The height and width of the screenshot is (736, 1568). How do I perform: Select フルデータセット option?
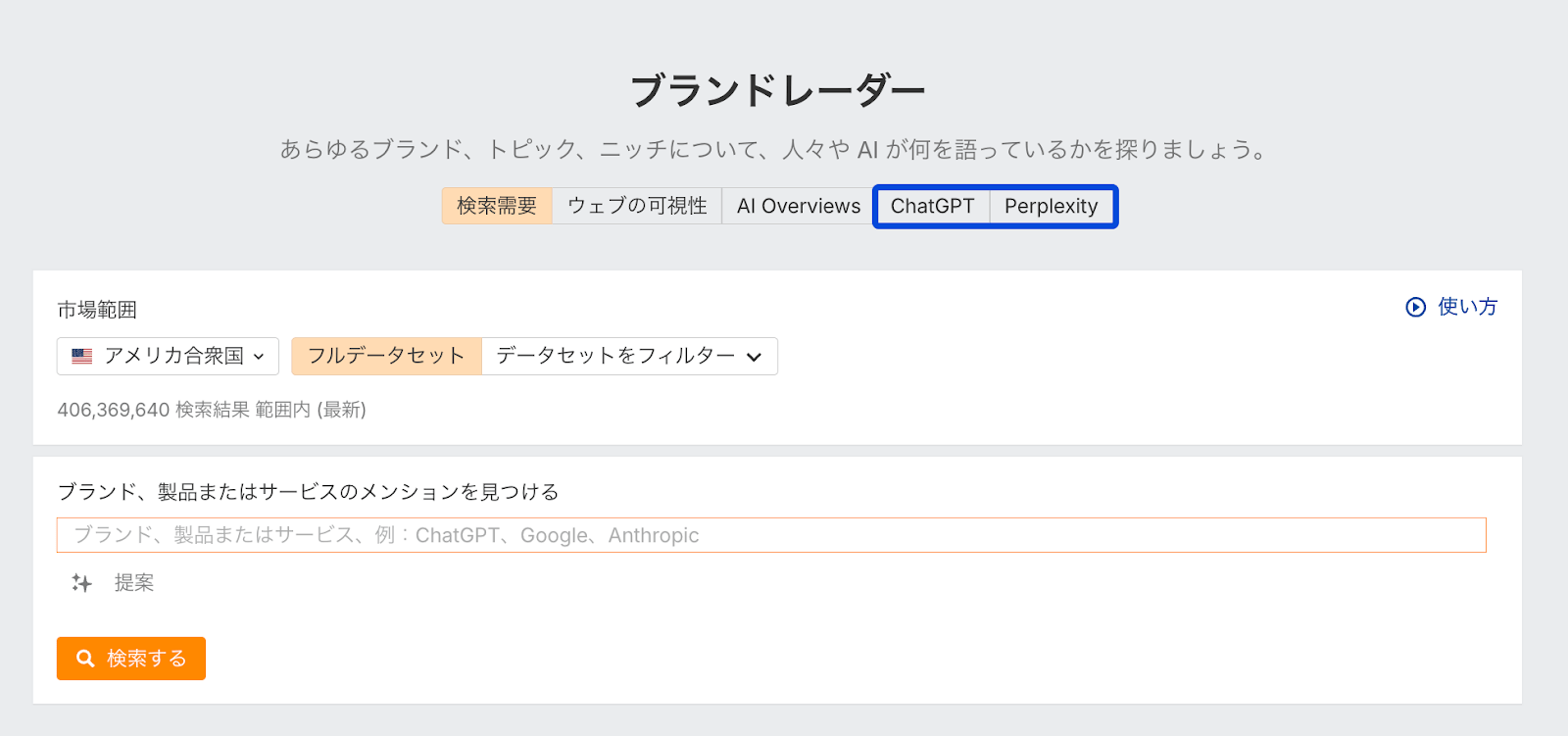tap(386, 356)
